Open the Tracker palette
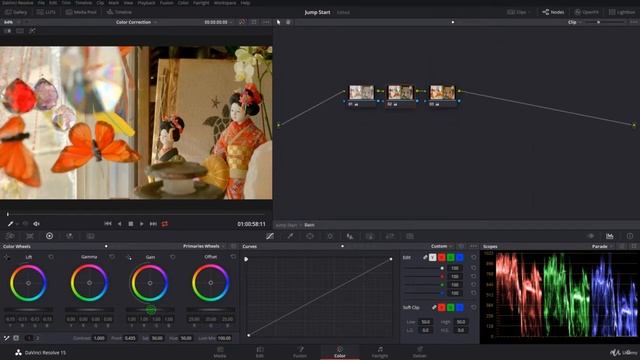 click(330, 236)
